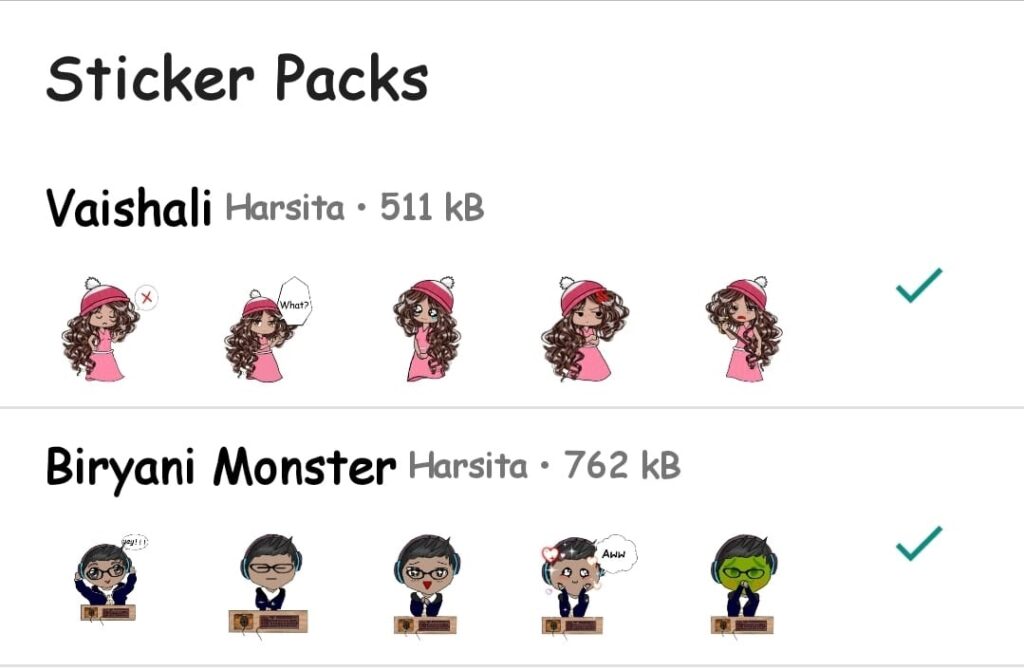Tap the red X bubble on first sticker
The width and height of the screenshot is (1024, 670).
click(147, 297)
